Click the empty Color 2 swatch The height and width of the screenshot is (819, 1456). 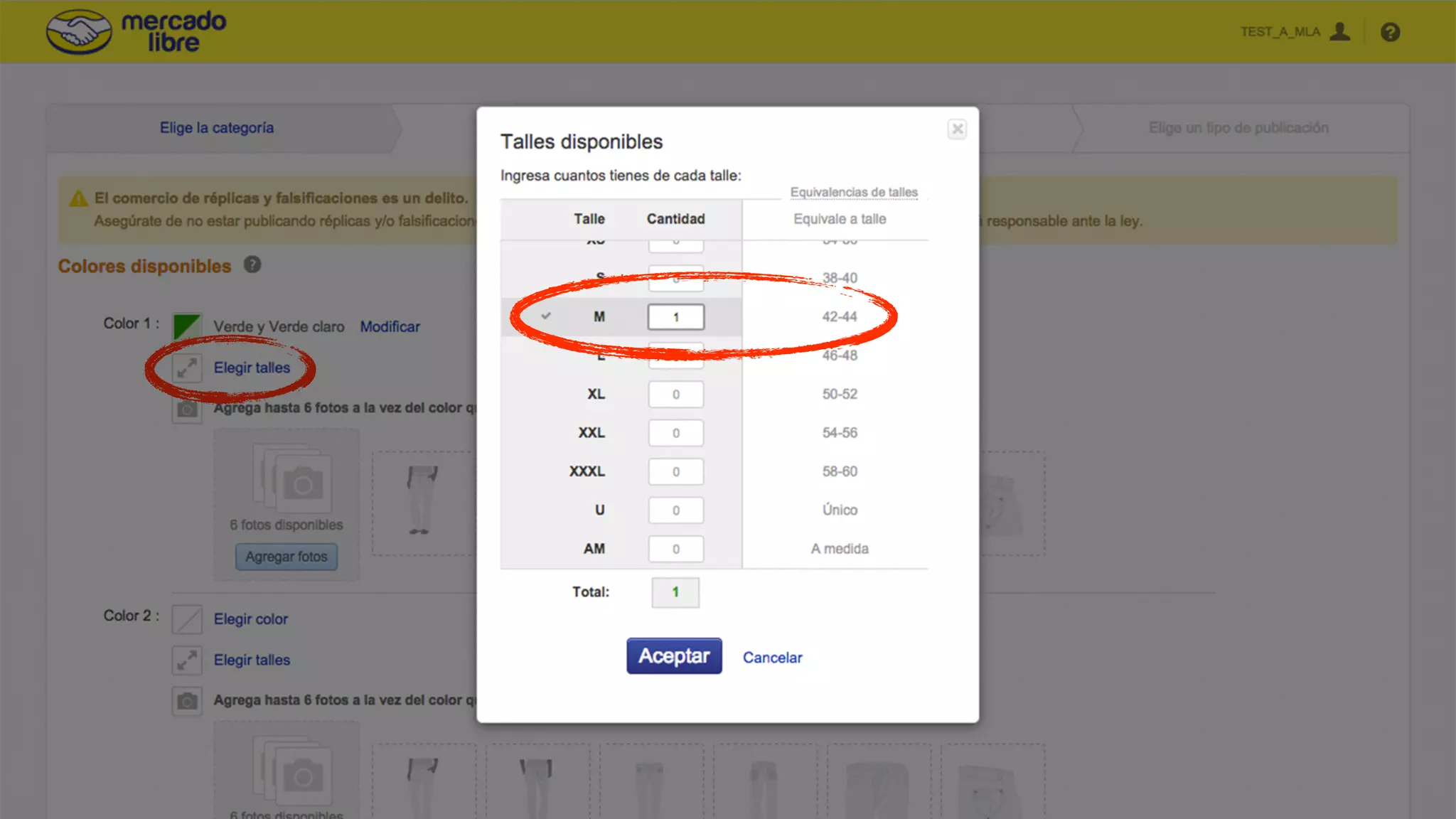187,619
